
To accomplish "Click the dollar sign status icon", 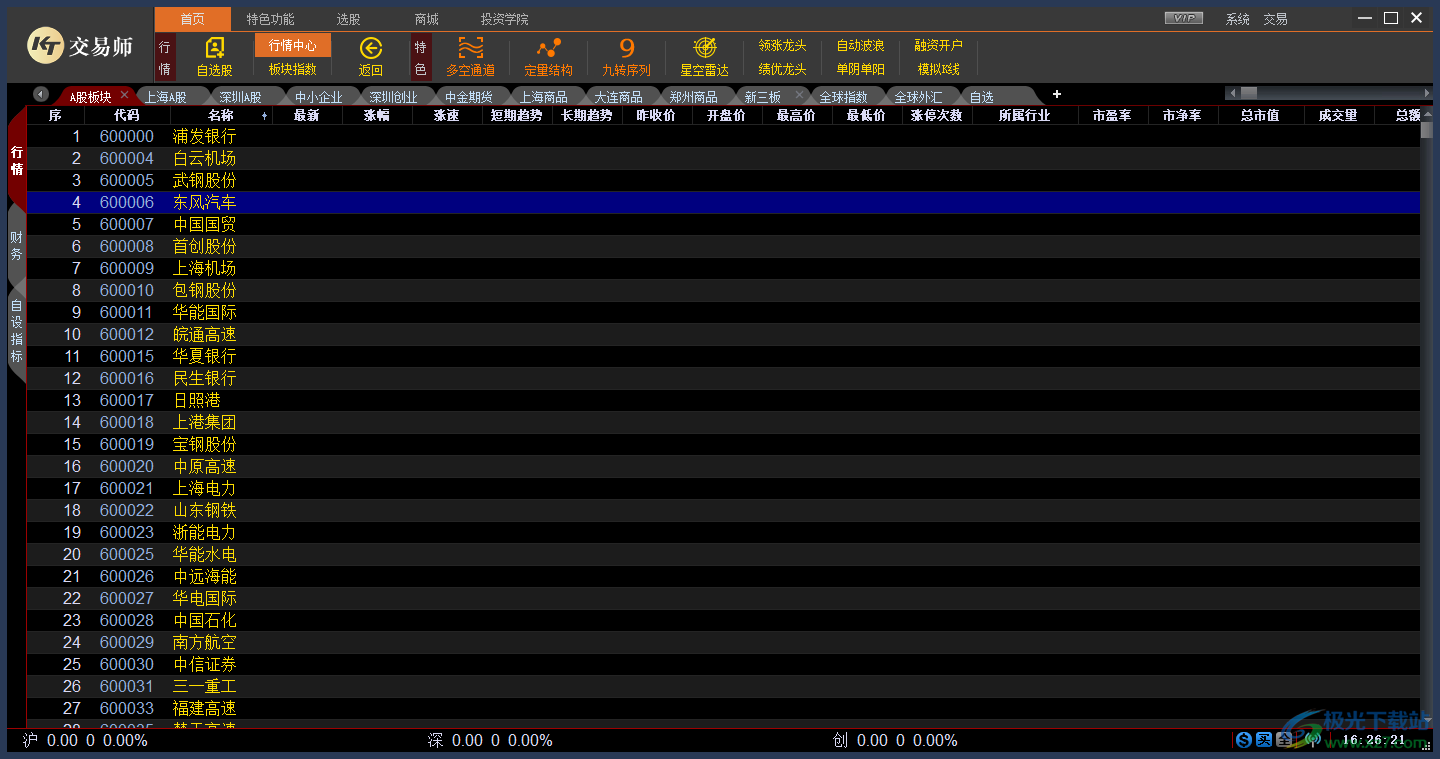I will pyautogui.click(x=1244, y=740).
